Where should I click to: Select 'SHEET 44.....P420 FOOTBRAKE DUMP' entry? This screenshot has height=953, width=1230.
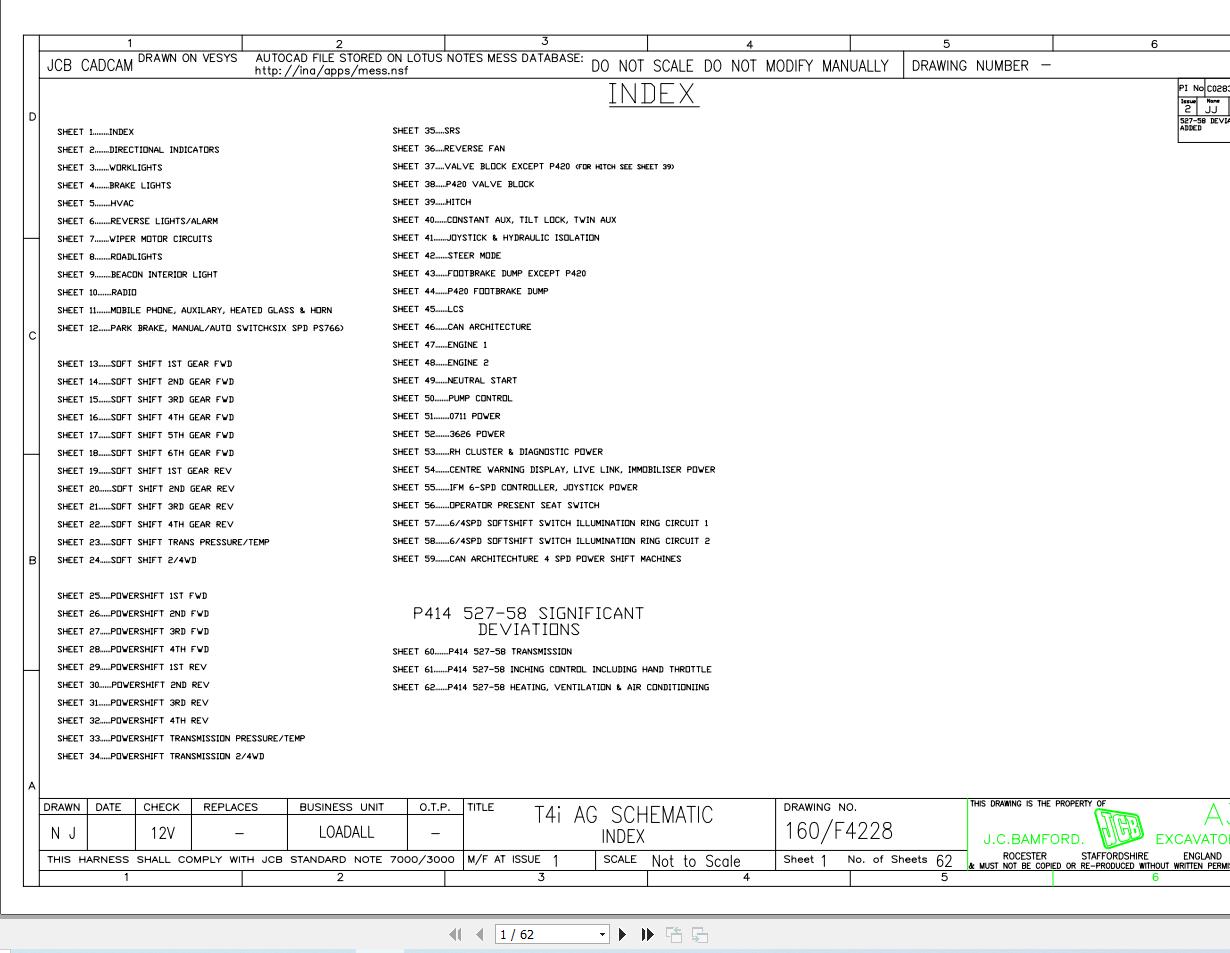470,292
